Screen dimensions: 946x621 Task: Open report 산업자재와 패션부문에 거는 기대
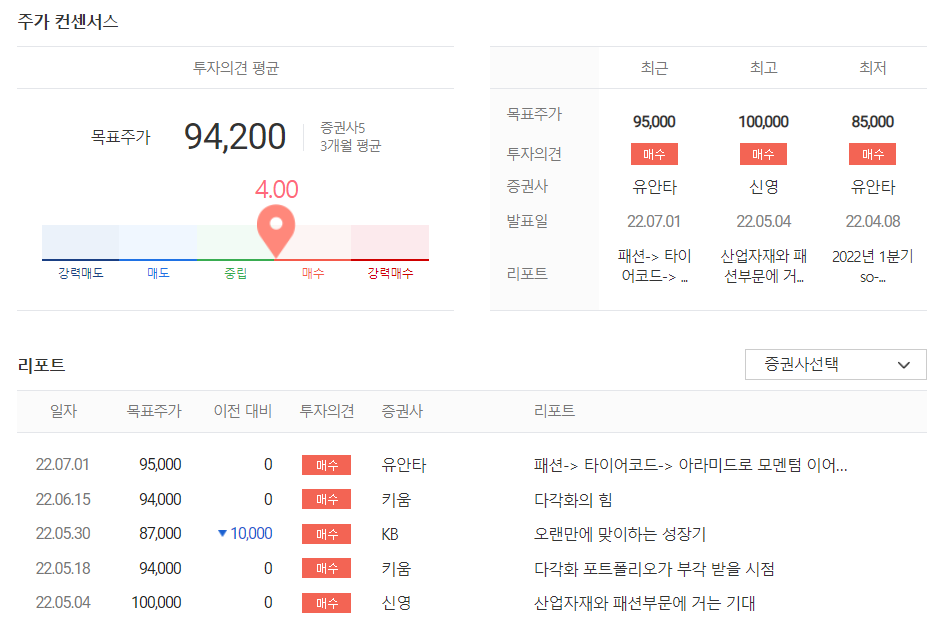point(644,603)
